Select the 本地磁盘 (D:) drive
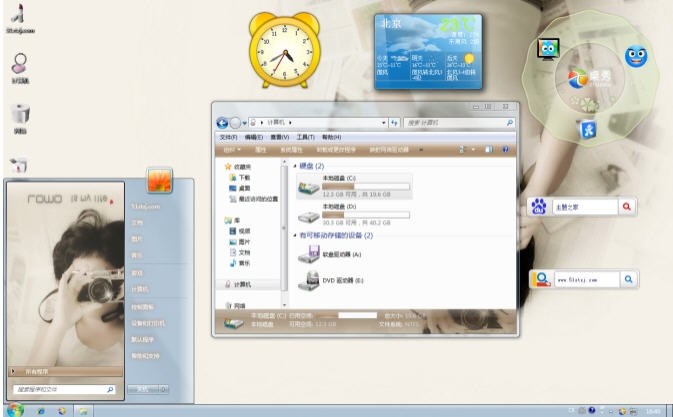673x417 pixels. click(354, 215)
